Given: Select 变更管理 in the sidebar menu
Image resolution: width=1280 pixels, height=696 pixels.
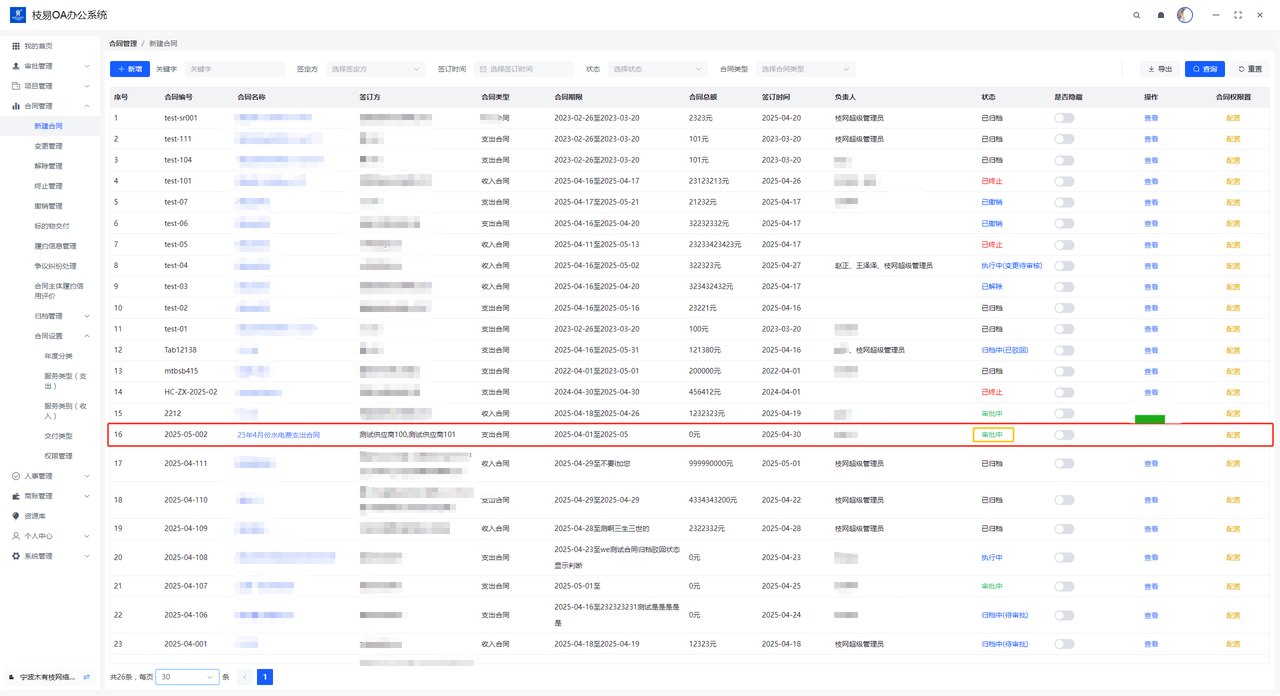Looking at the screenshot, I should point(48,146).
